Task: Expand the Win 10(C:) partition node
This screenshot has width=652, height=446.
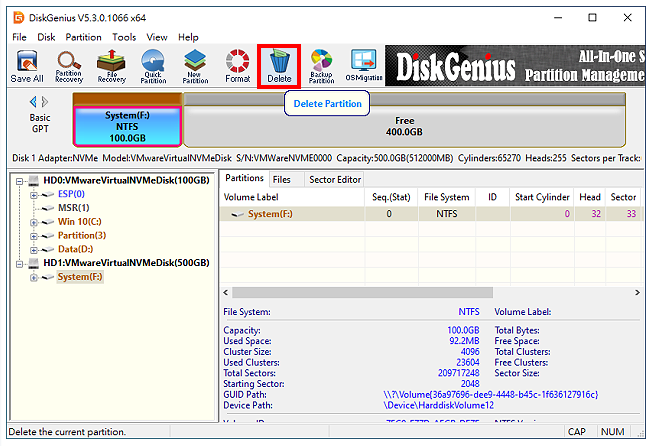Action: (x=34, y=222)
